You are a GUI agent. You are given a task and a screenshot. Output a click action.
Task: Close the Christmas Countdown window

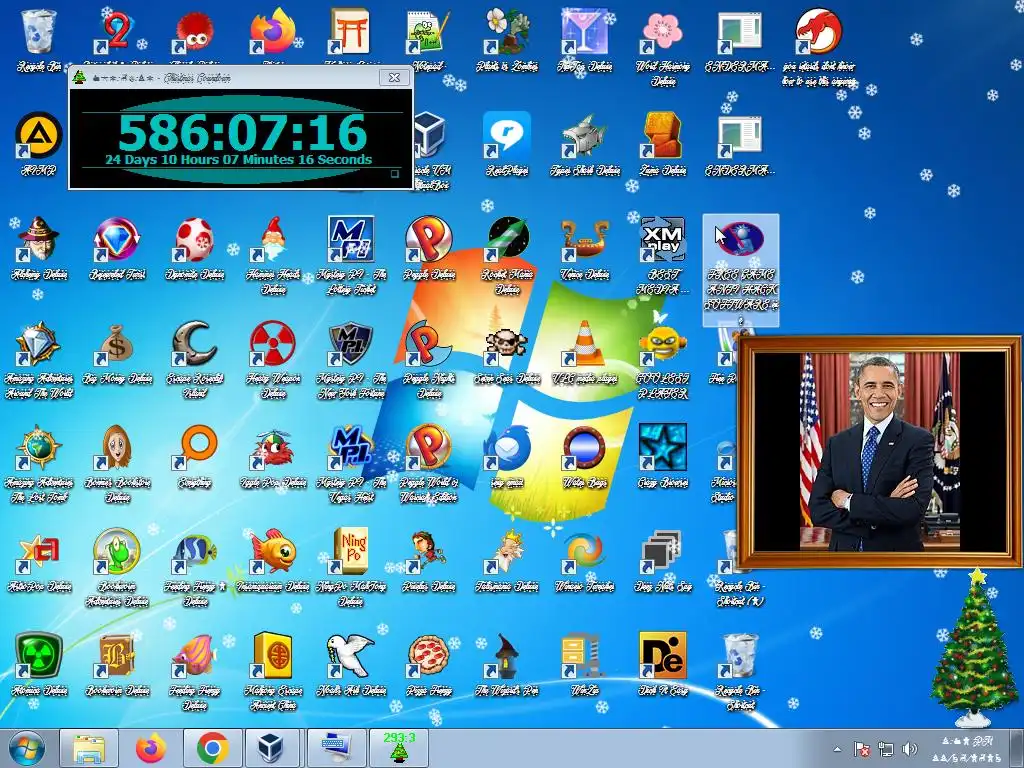pyautogui.click(x=394, y=77)
